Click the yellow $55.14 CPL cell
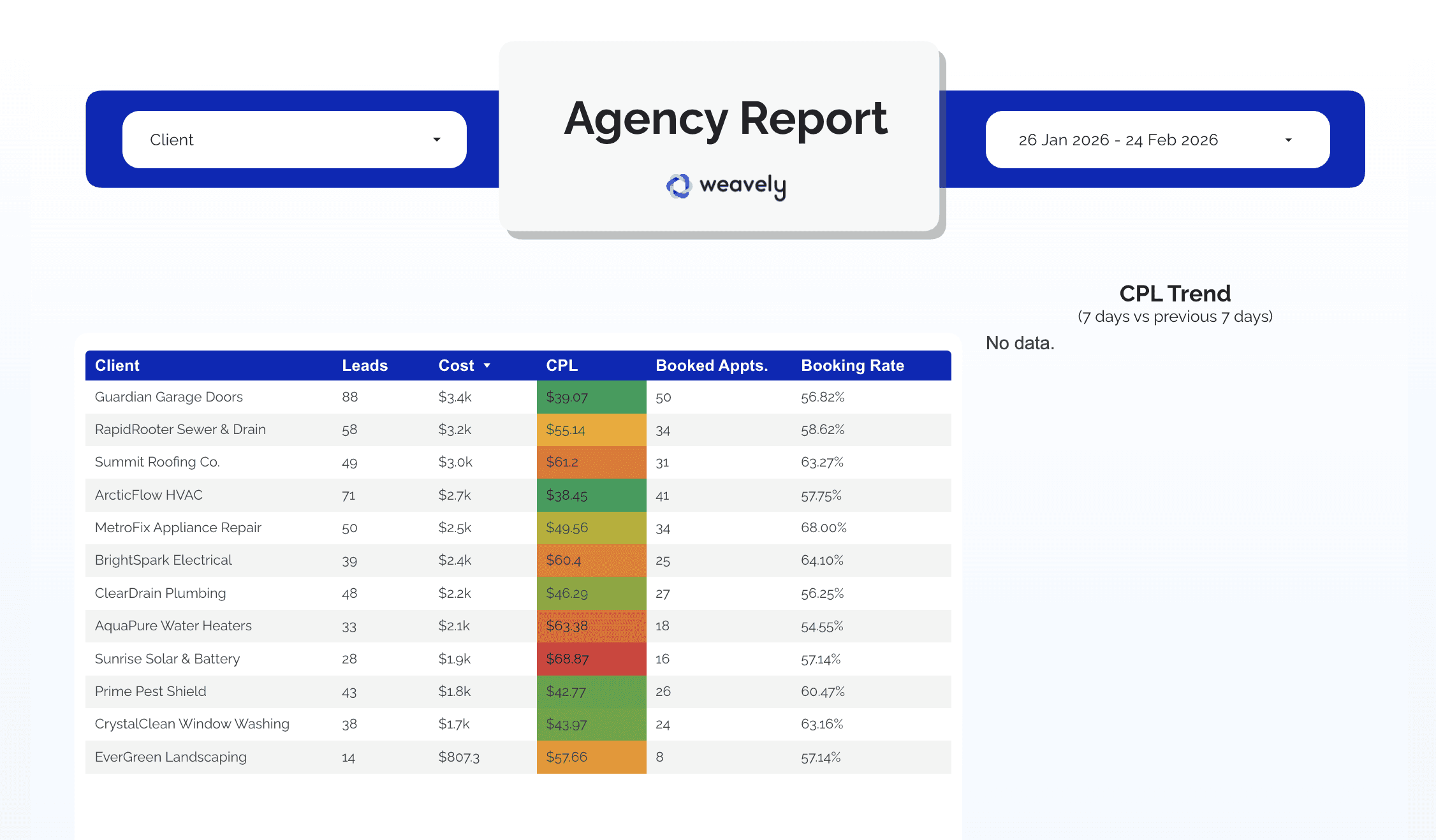The height and width of the screenshot is (840, 1436). 591,430
